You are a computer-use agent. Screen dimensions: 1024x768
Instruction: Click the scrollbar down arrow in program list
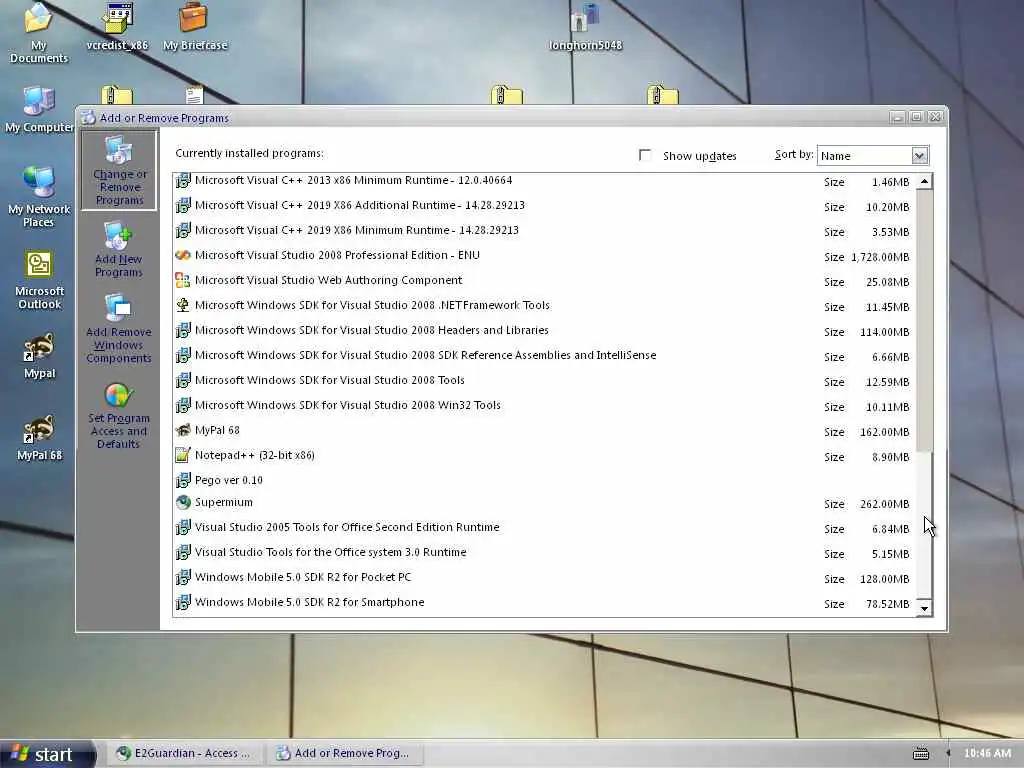[924, 608]
